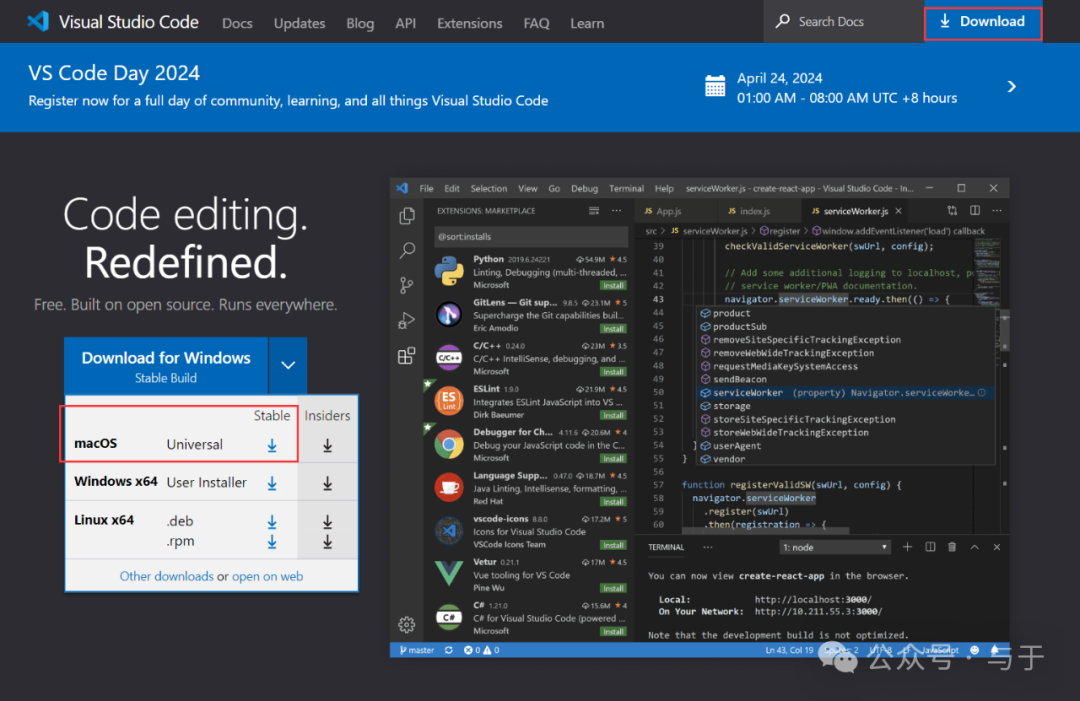
Task: Open the Selection menu in editor screenshot
Action: (x=488, y=189)
